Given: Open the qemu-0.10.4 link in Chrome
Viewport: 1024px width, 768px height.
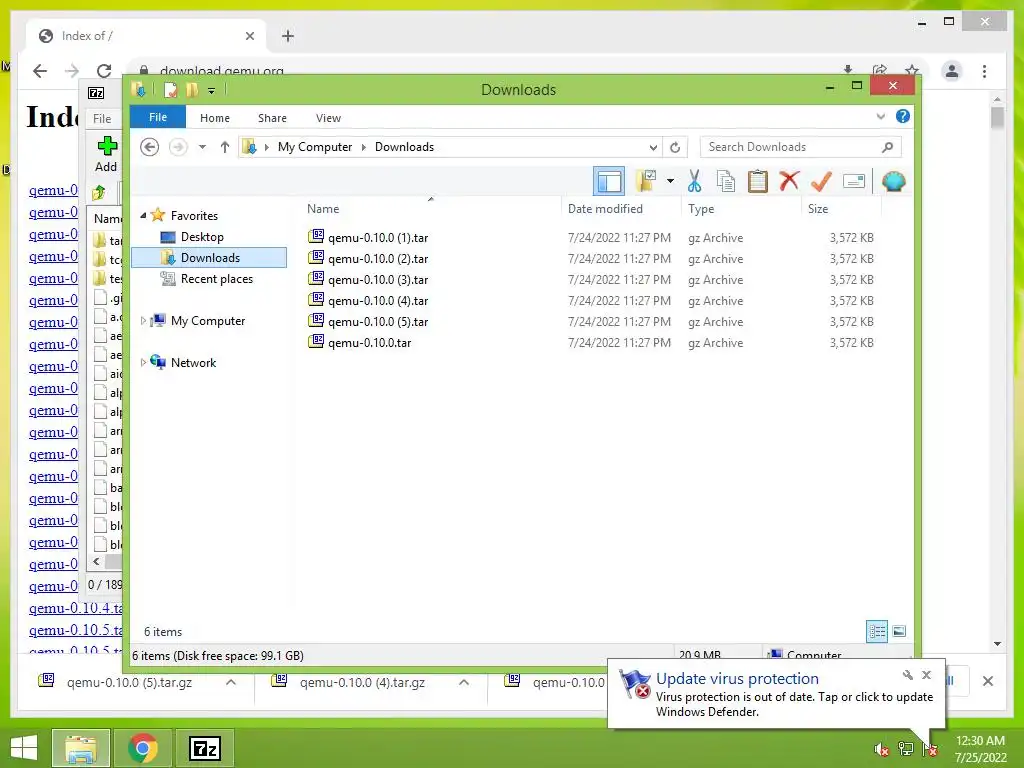Looking at the screenshot, I should [x=76, y=609].
